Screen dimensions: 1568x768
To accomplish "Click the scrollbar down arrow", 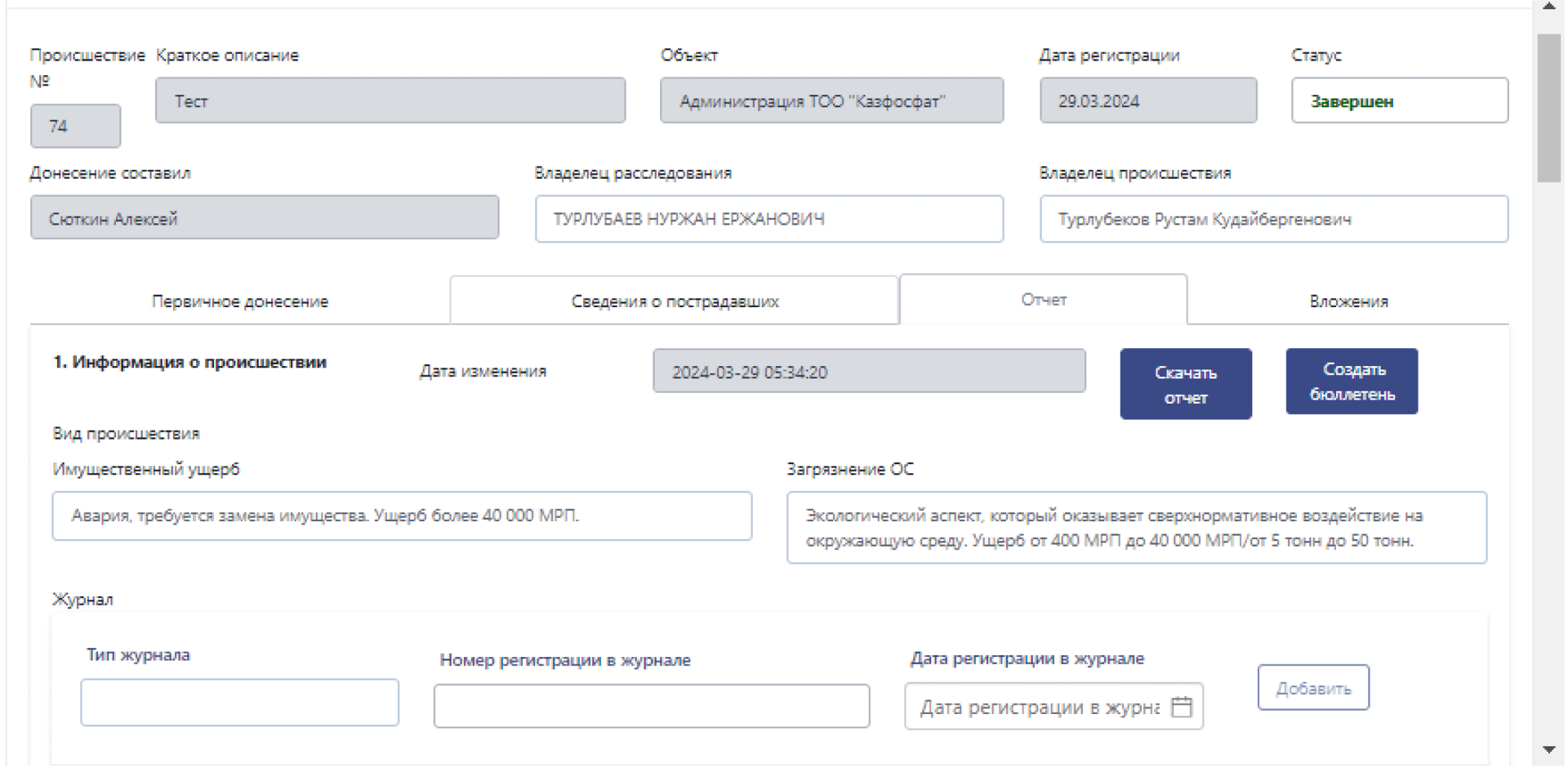I will tap(1549, 749).
